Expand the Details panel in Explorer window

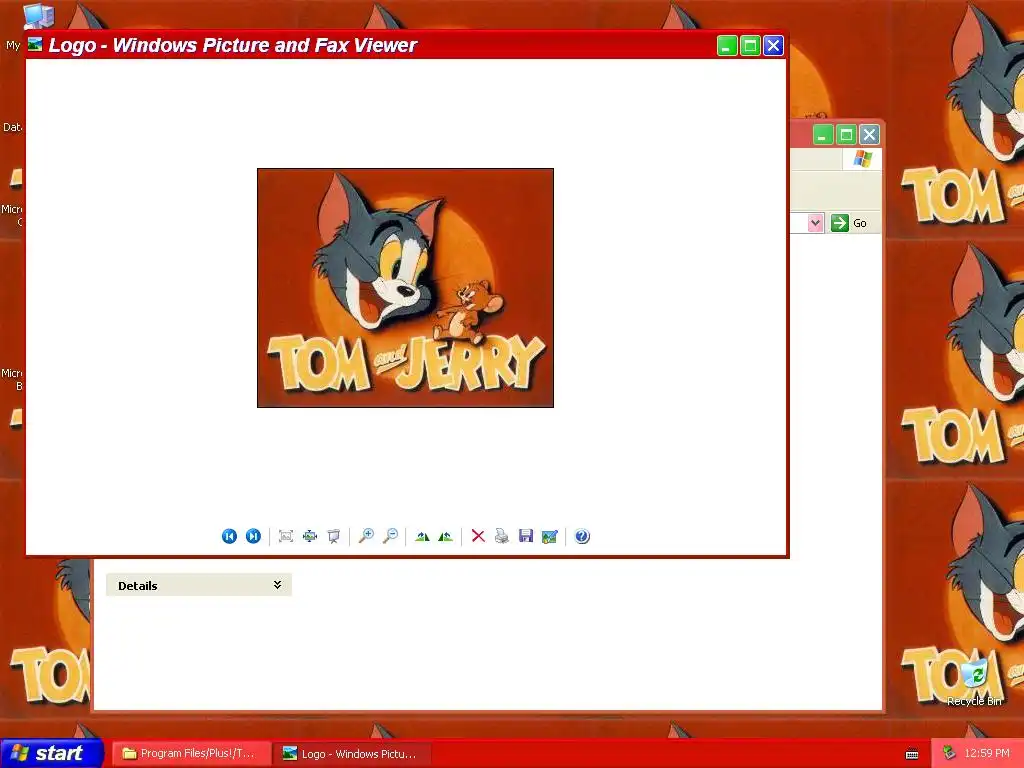(278, 584)
